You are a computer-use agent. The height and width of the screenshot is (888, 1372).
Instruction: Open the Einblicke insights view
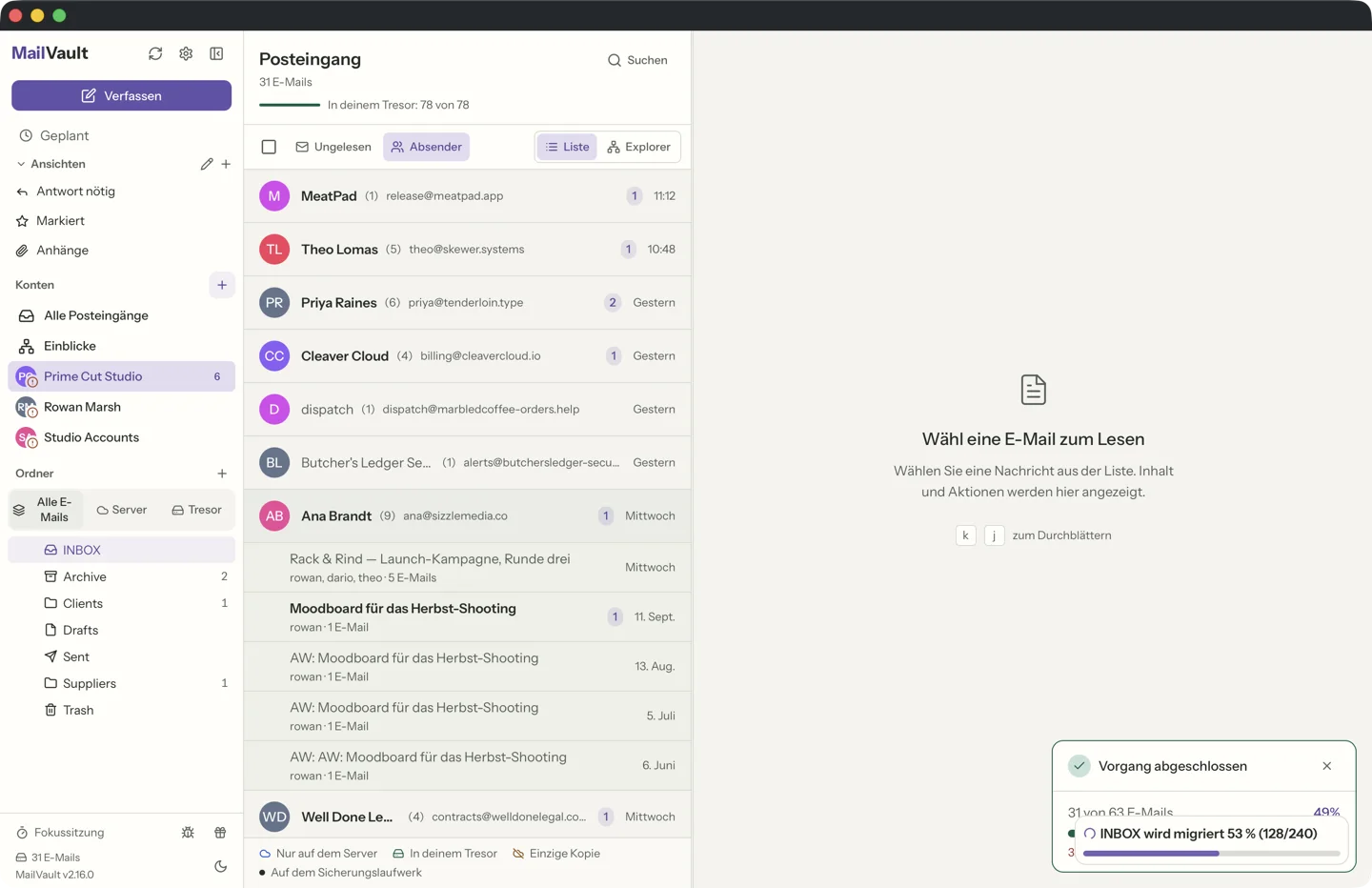121,346
